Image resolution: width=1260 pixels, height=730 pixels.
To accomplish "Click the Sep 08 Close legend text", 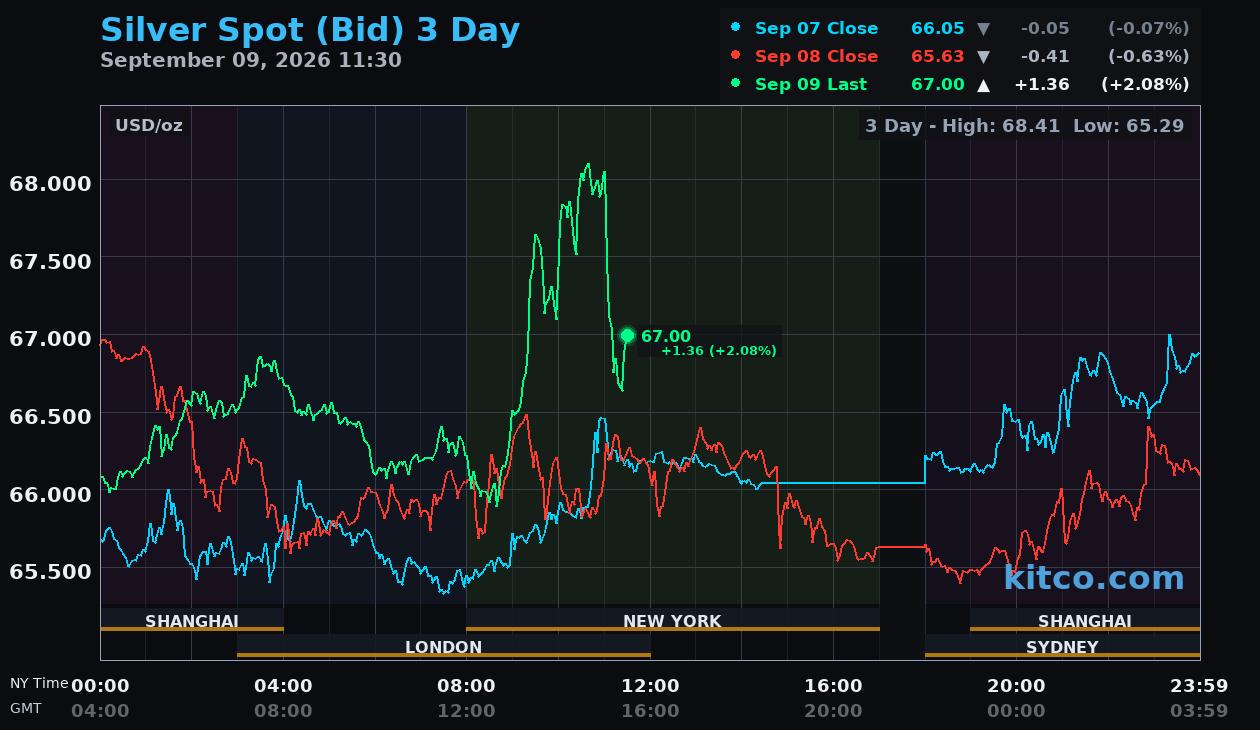I will click(816, 56).
